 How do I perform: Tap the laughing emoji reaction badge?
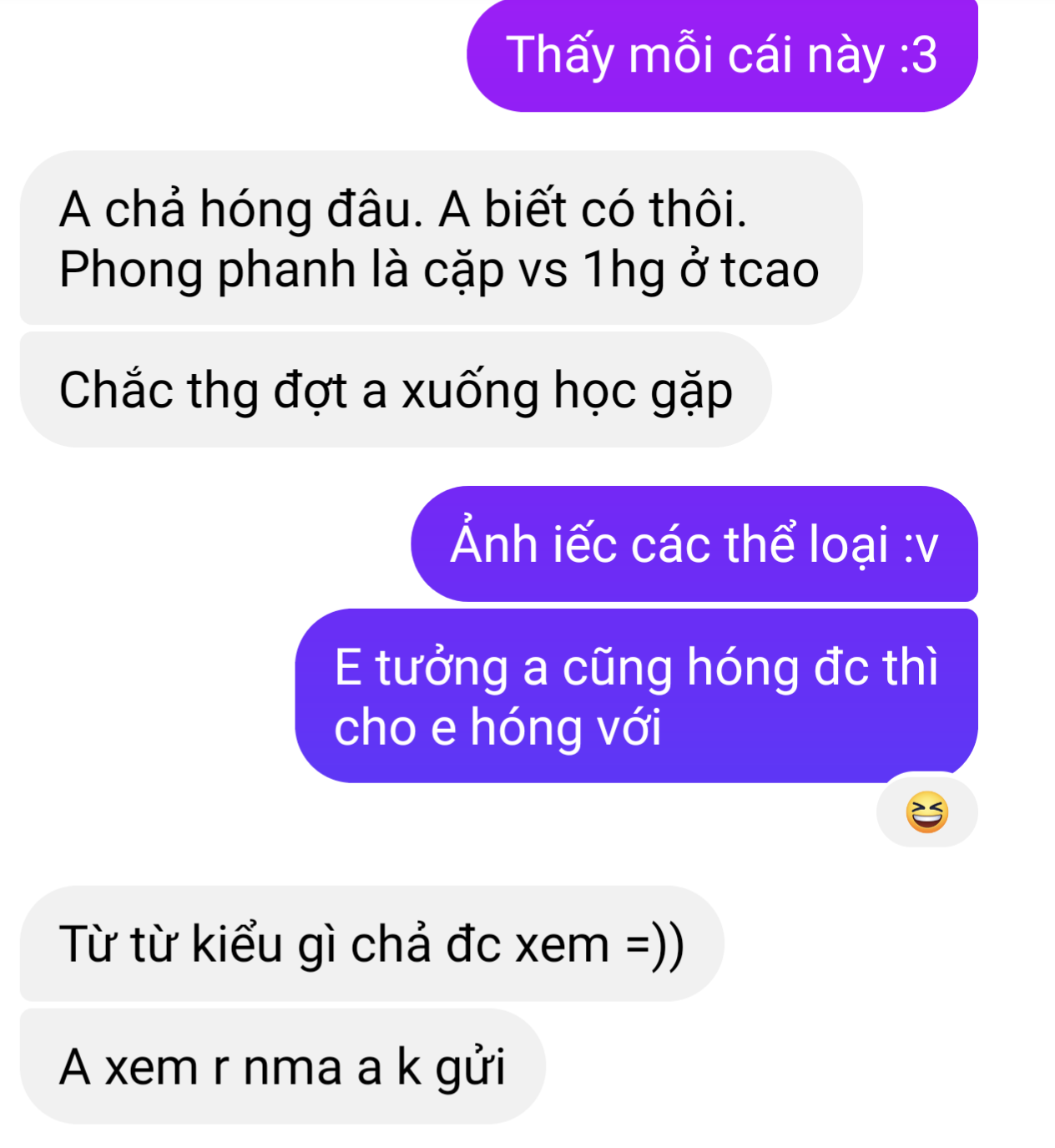click(926, 811)
